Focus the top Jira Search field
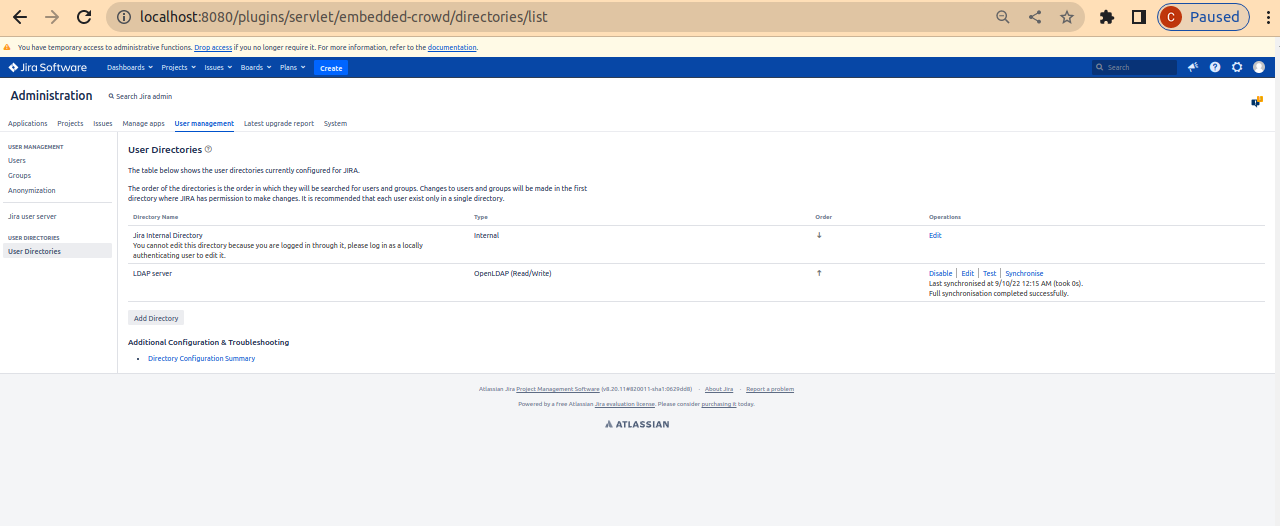1280x526 pixels. click(x=1135, y=68)
